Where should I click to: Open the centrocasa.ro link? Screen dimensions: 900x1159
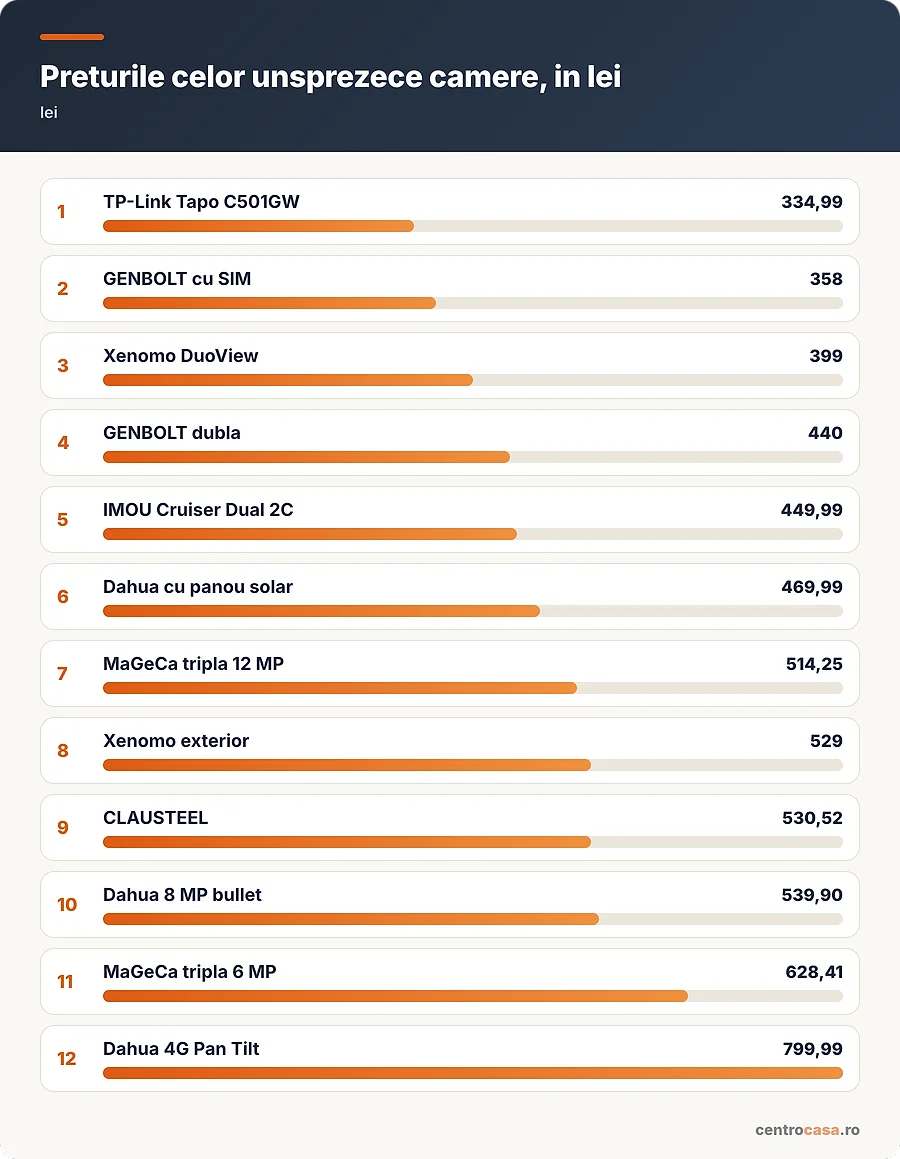807,1129
